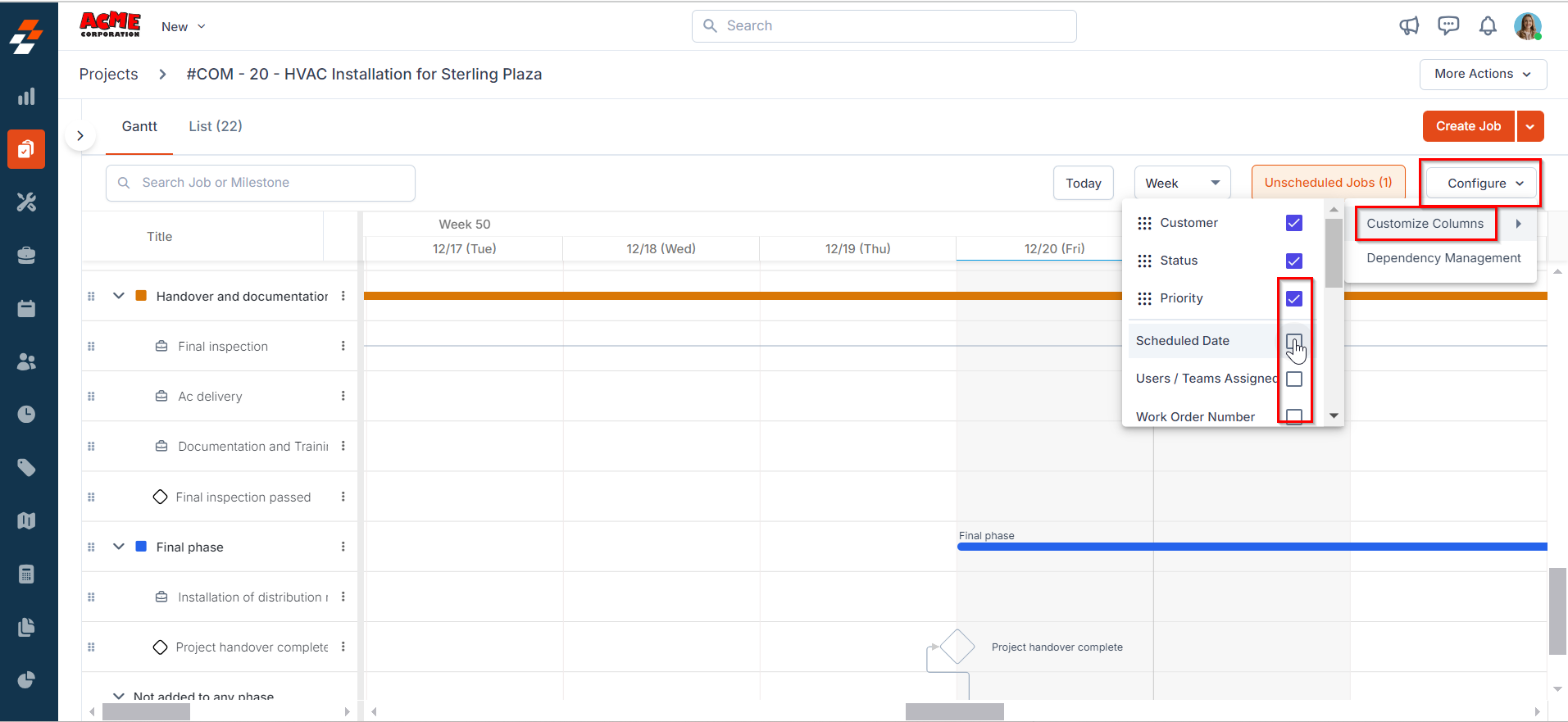Open the chat messages icon
1568x722 pixels.
click(x=1448, y=26)
